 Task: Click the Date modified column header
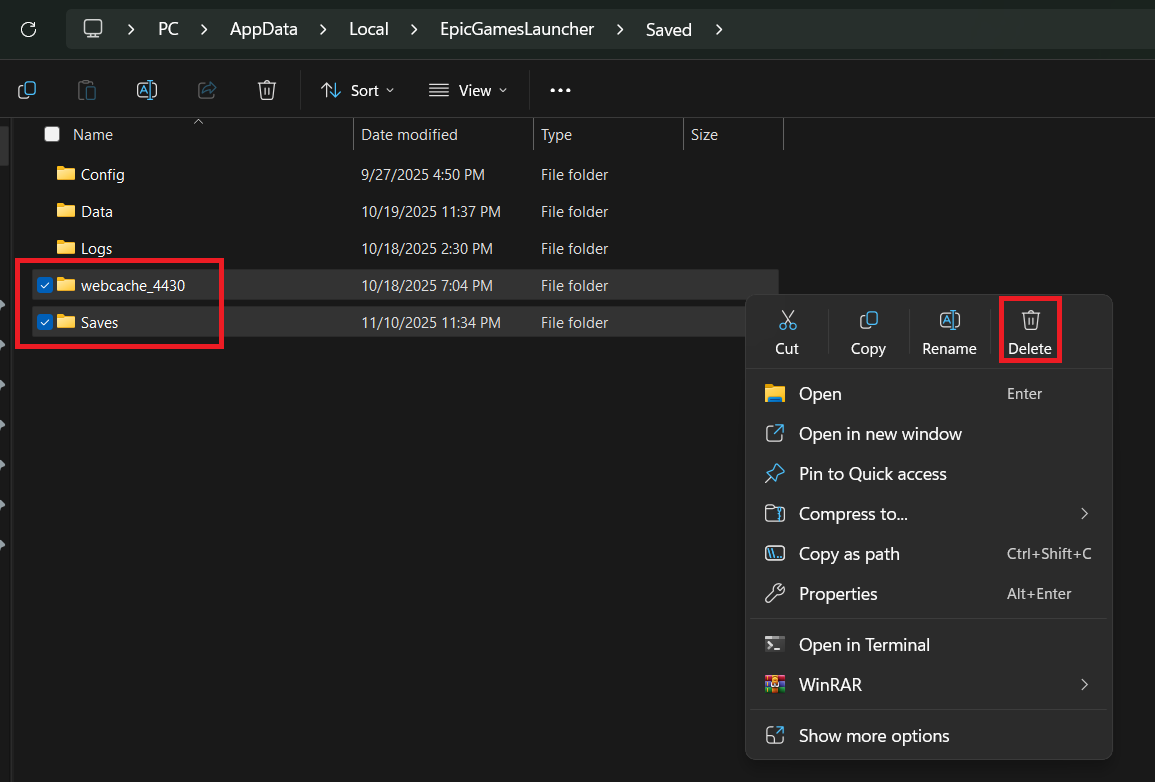pos(409,134)
